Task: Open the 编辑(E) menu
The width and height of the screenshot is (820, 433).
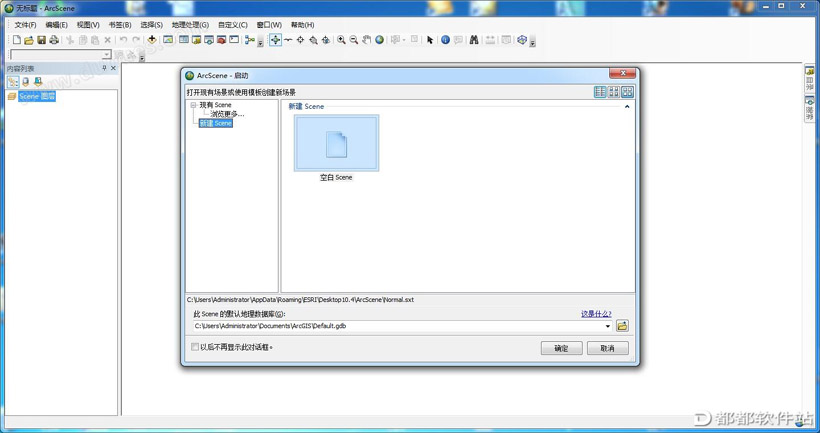Action: 56,25
